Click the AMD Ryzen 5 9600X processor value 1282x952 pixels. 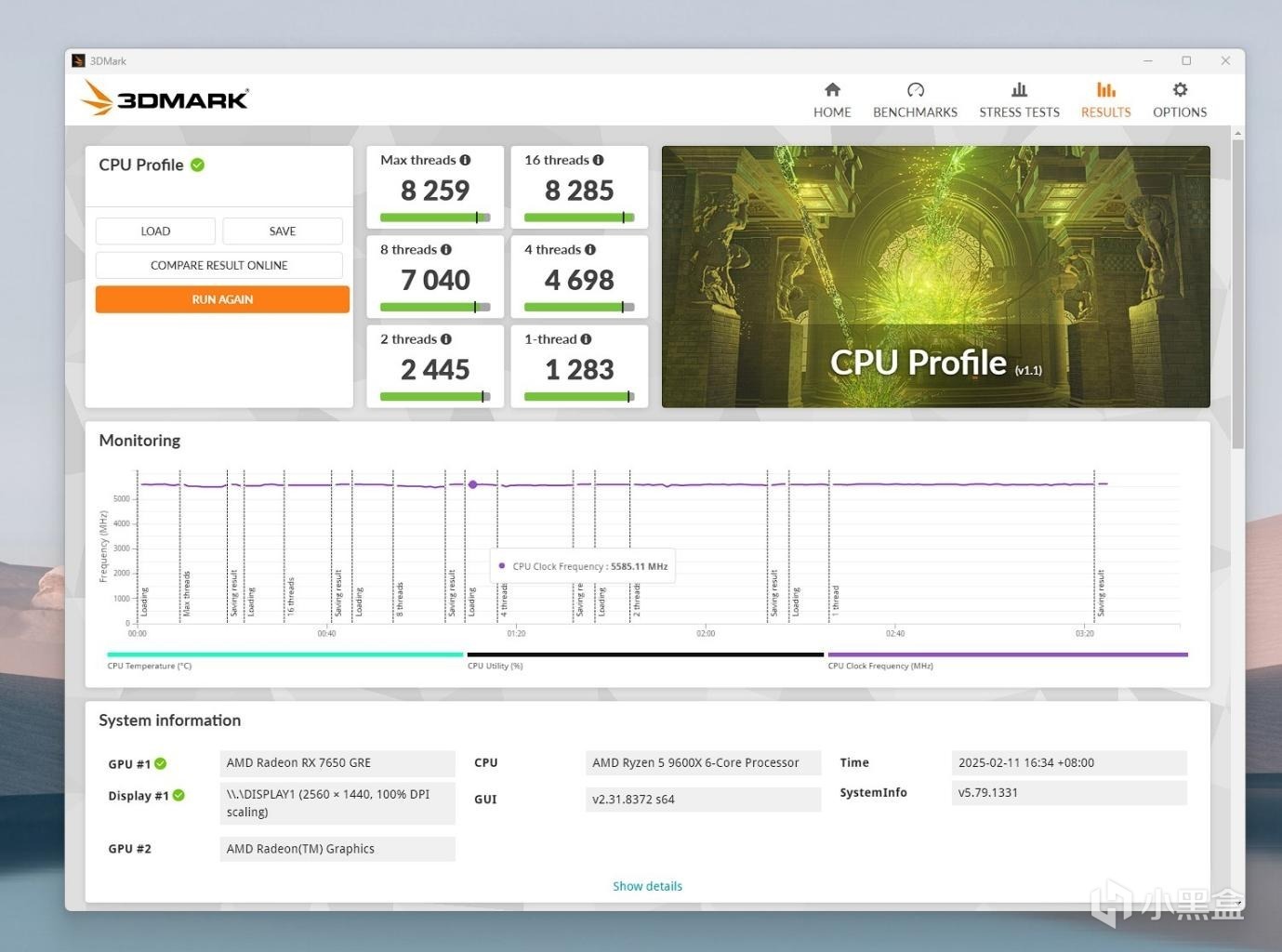tap(704, 763)
